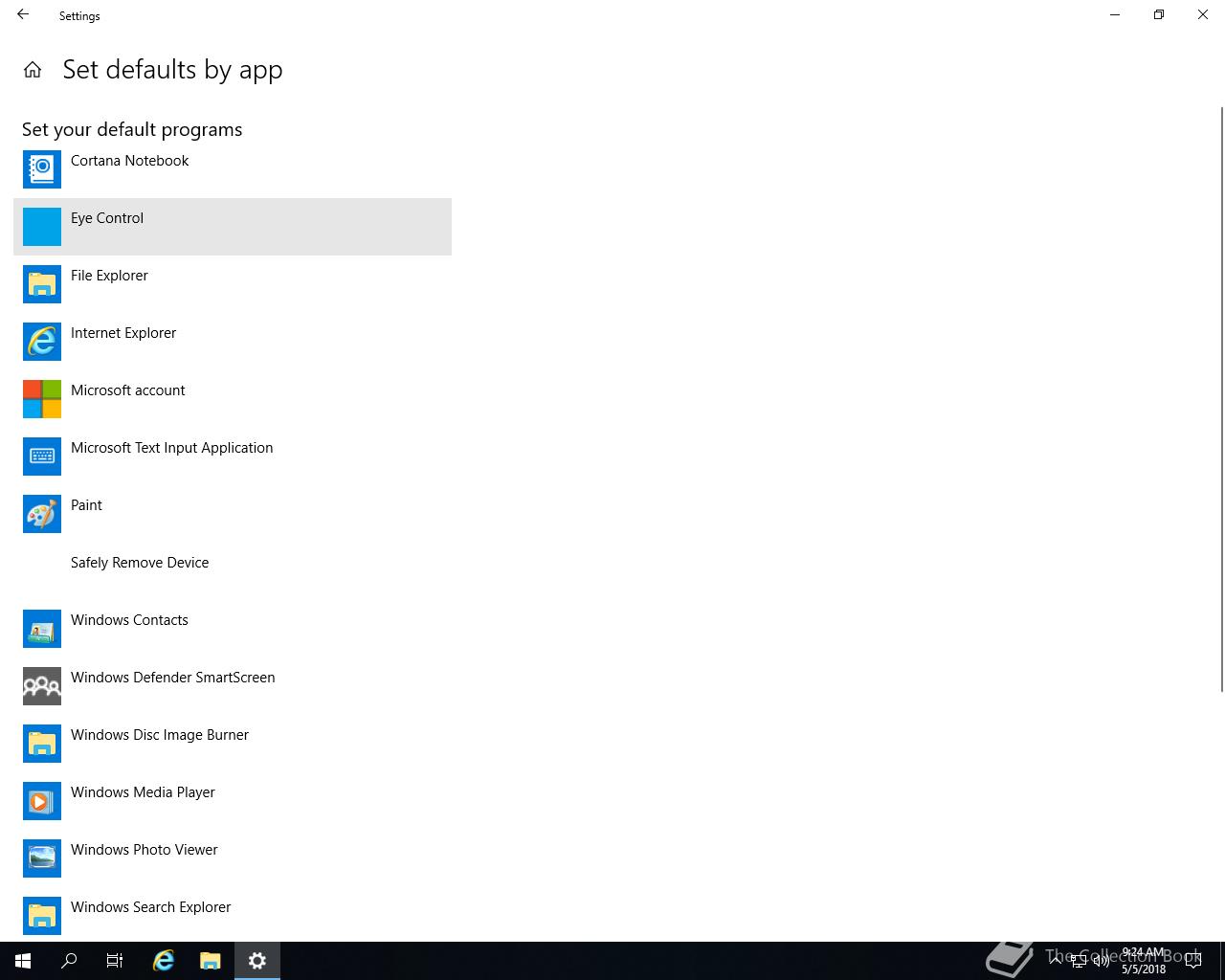This screenshot has width=1225, height=980.
Task: Click the volume speaker tray icon
Action: point(1101,961)
